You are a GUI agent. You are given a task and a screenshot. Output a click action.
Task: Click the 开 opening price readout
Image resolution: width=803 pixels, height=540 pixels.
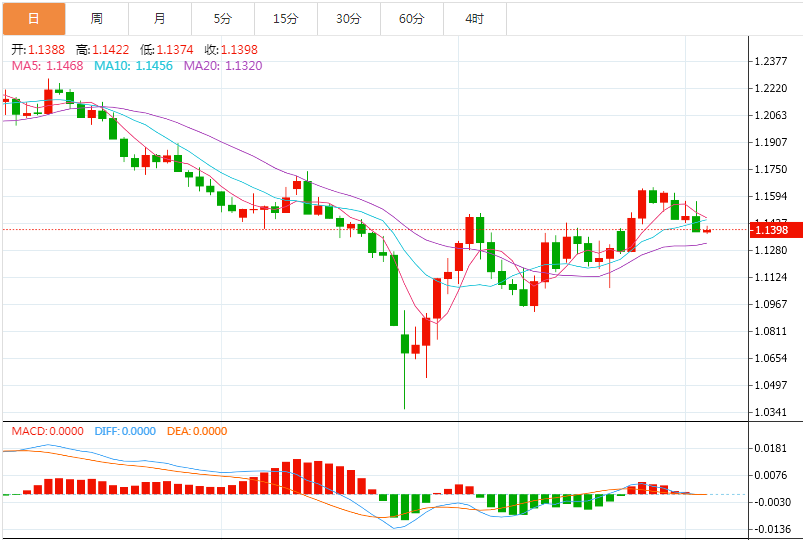(39, 49)
